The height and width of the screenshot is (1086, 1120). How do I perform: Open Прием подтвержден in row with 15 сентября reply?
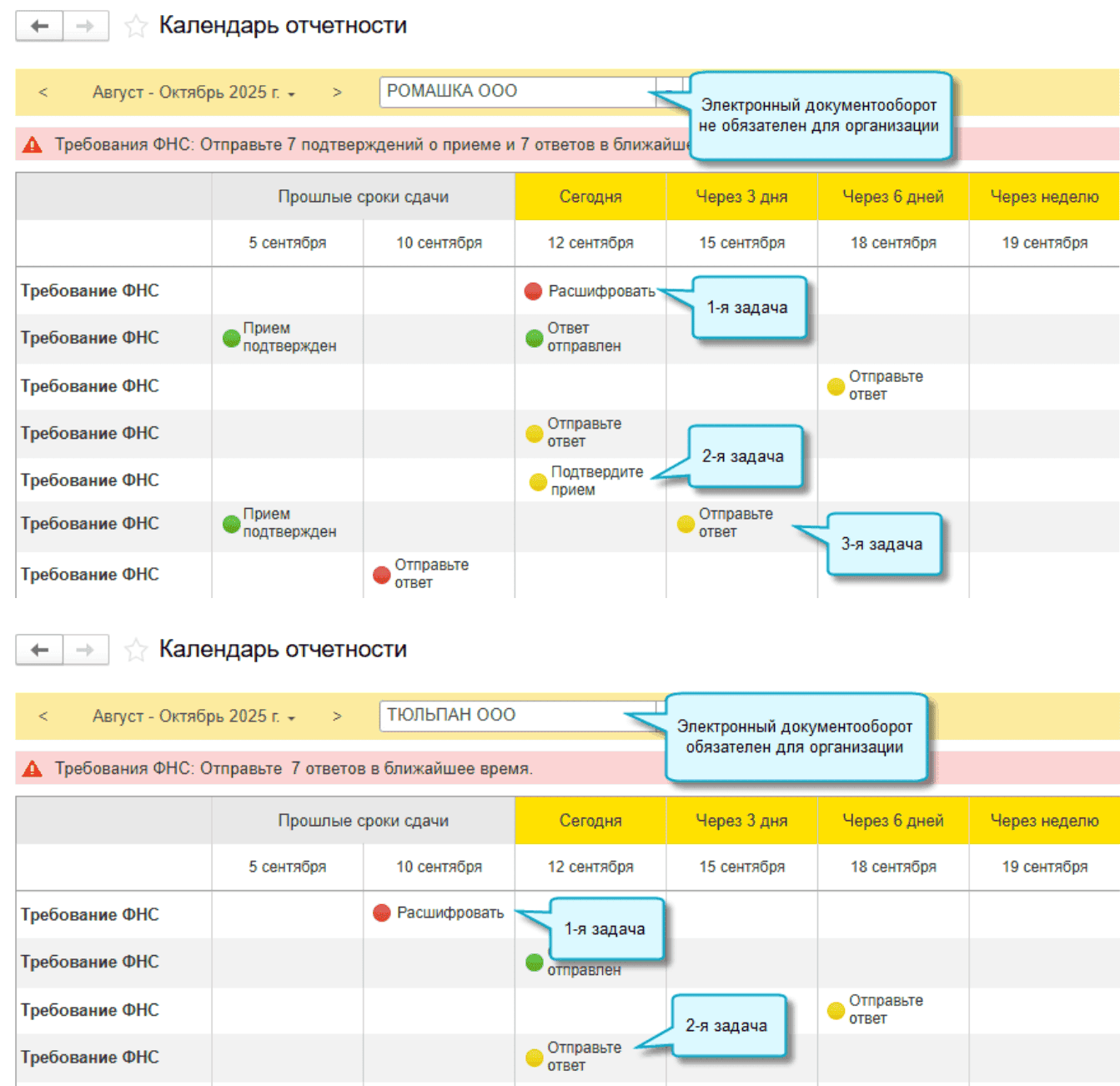[289, 523]
